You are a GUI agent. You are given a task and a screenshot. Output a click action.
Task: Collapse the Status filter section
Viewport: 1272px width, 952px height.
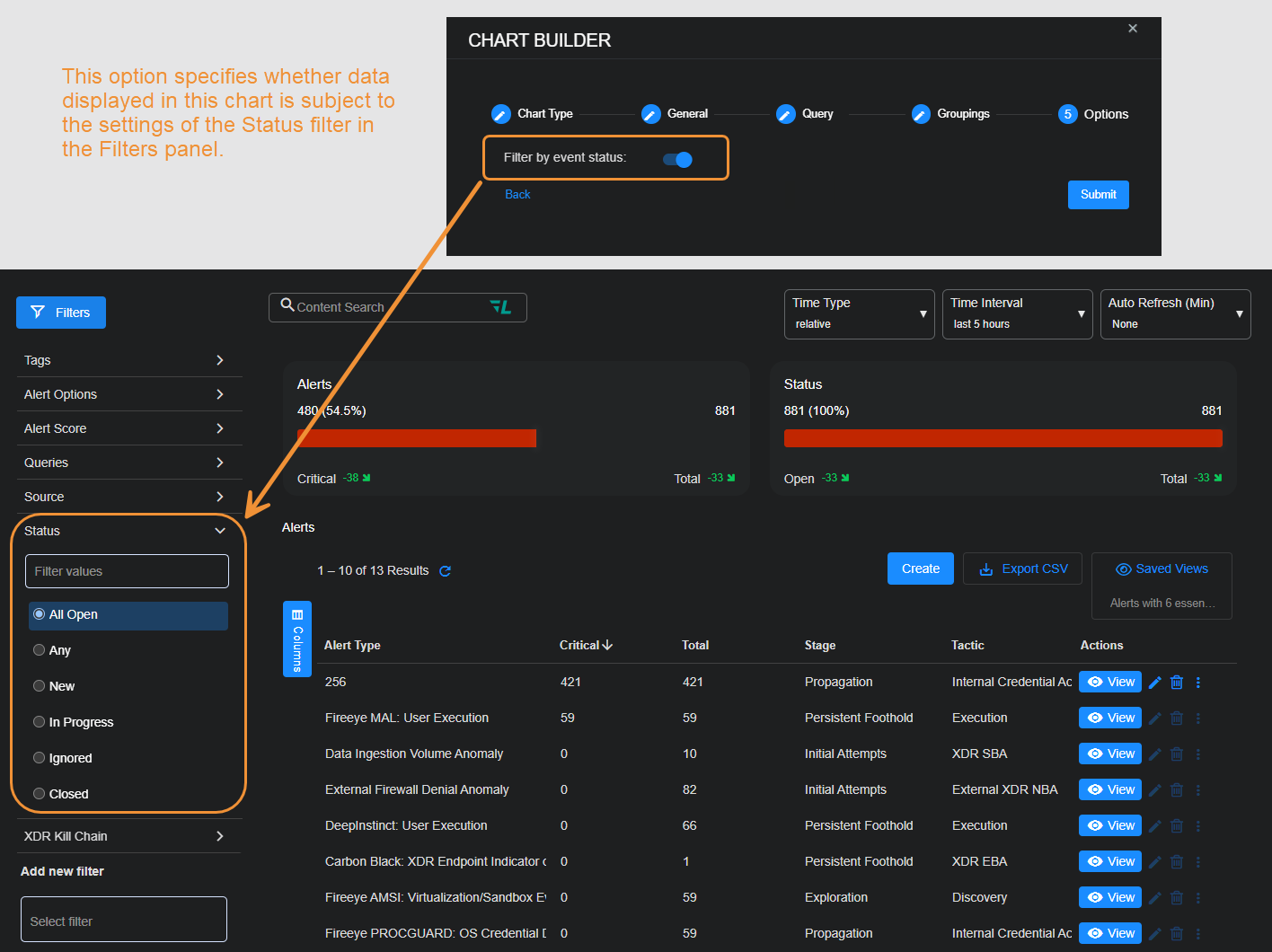click(219, 531)
